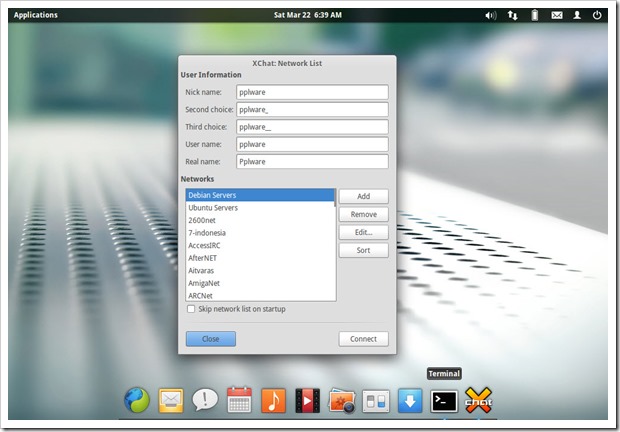
Task: Open the calendar dock icon
Action: (x=239, y=400)
